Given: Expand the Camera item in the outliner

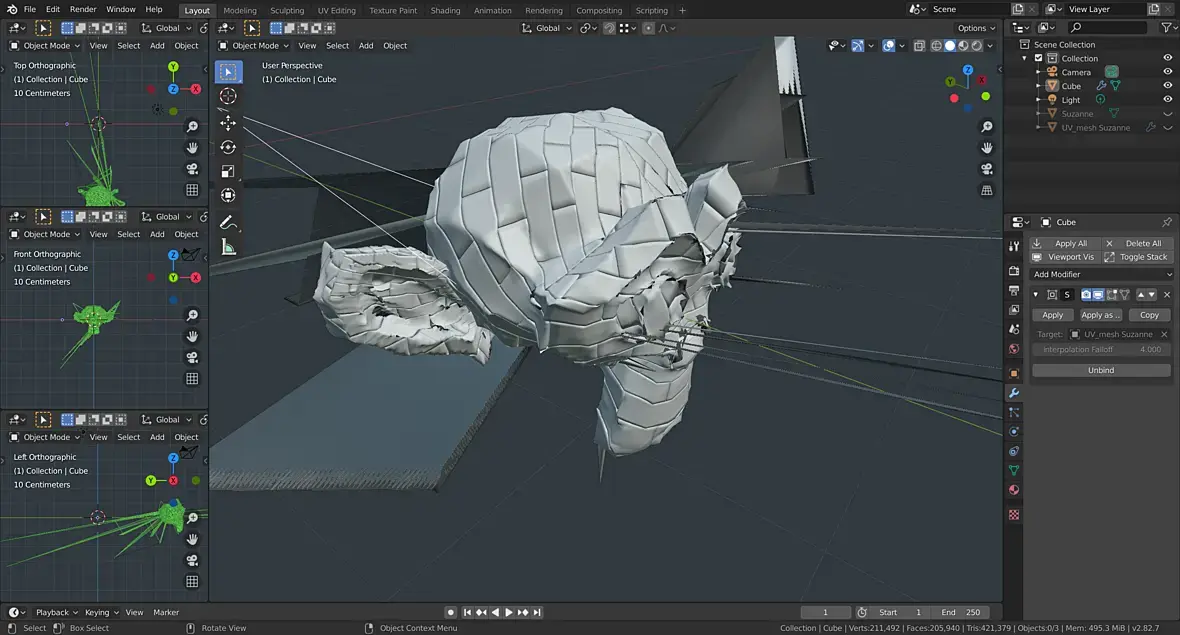Looking at the screenshot, I should tap(1039, 72).
